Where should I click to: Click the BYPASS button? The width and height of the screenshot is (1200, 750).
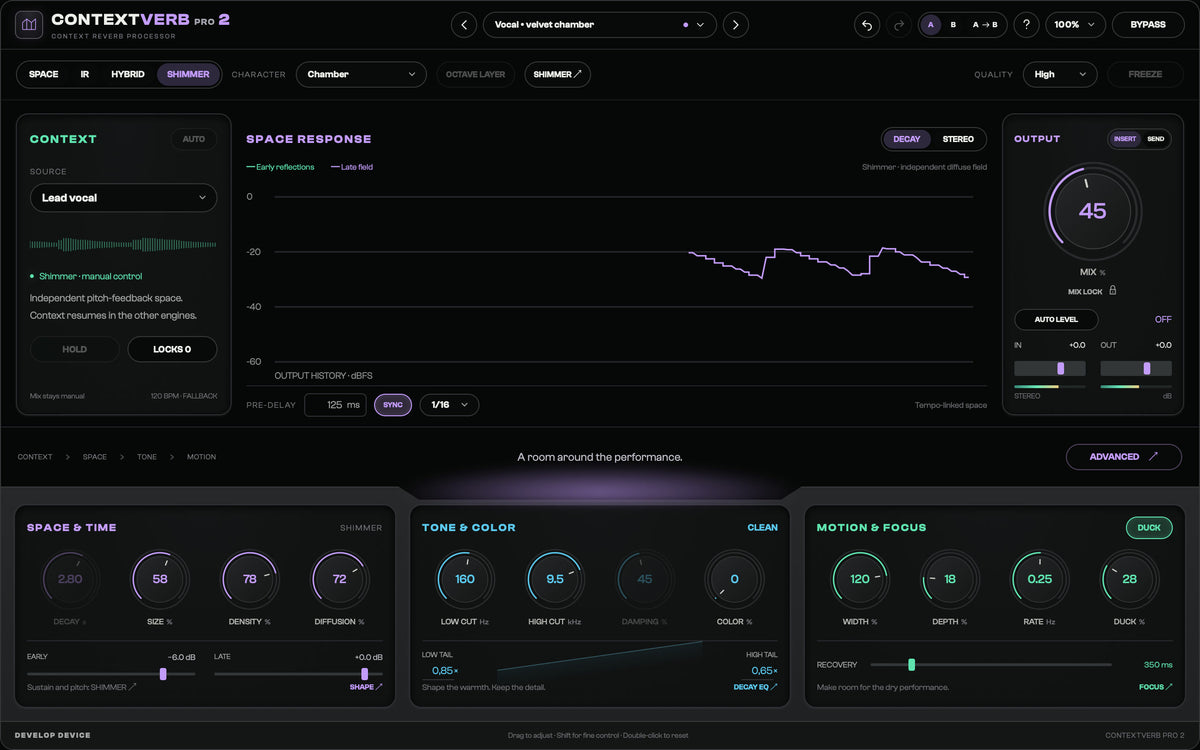coord(1148,24)
